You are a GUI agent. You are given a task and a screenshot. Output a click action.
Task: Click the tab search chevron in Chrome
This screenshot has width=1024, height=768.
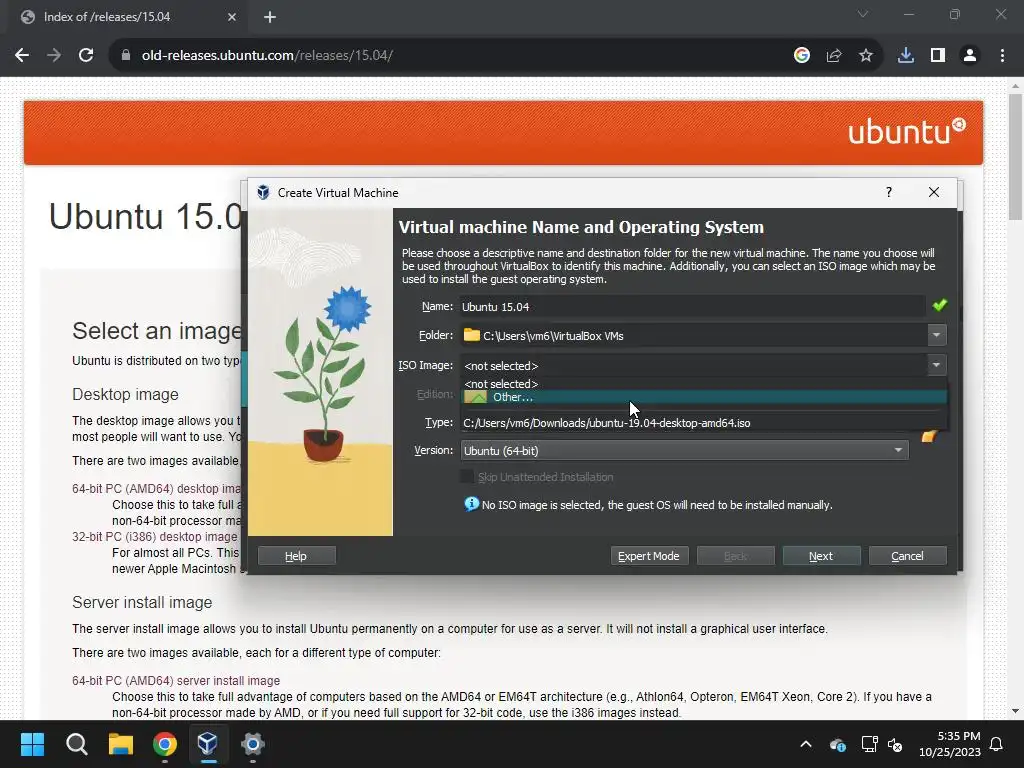[x=863, y=14]
